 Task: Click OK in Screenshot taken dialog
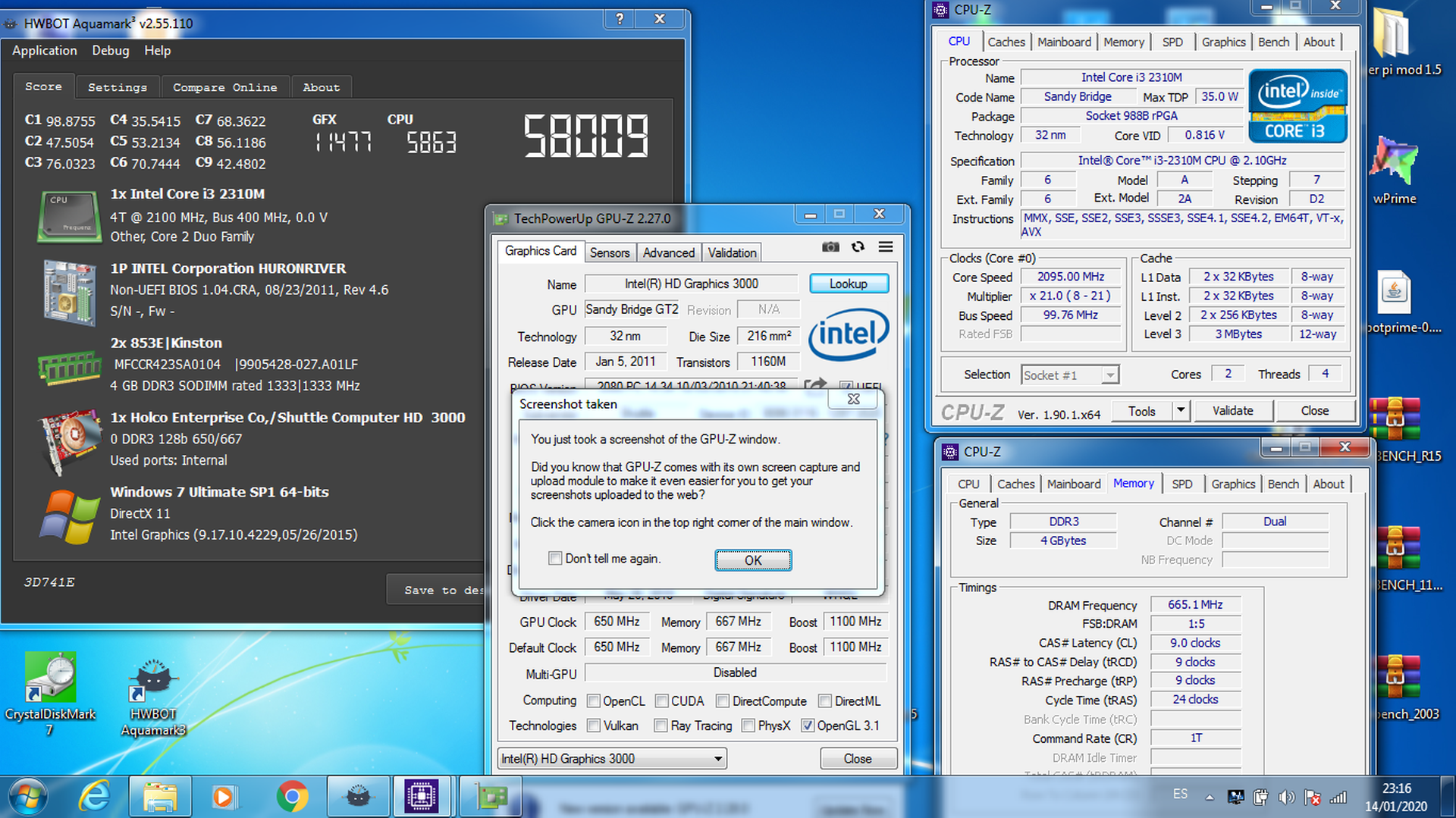[x=753, y=560]
